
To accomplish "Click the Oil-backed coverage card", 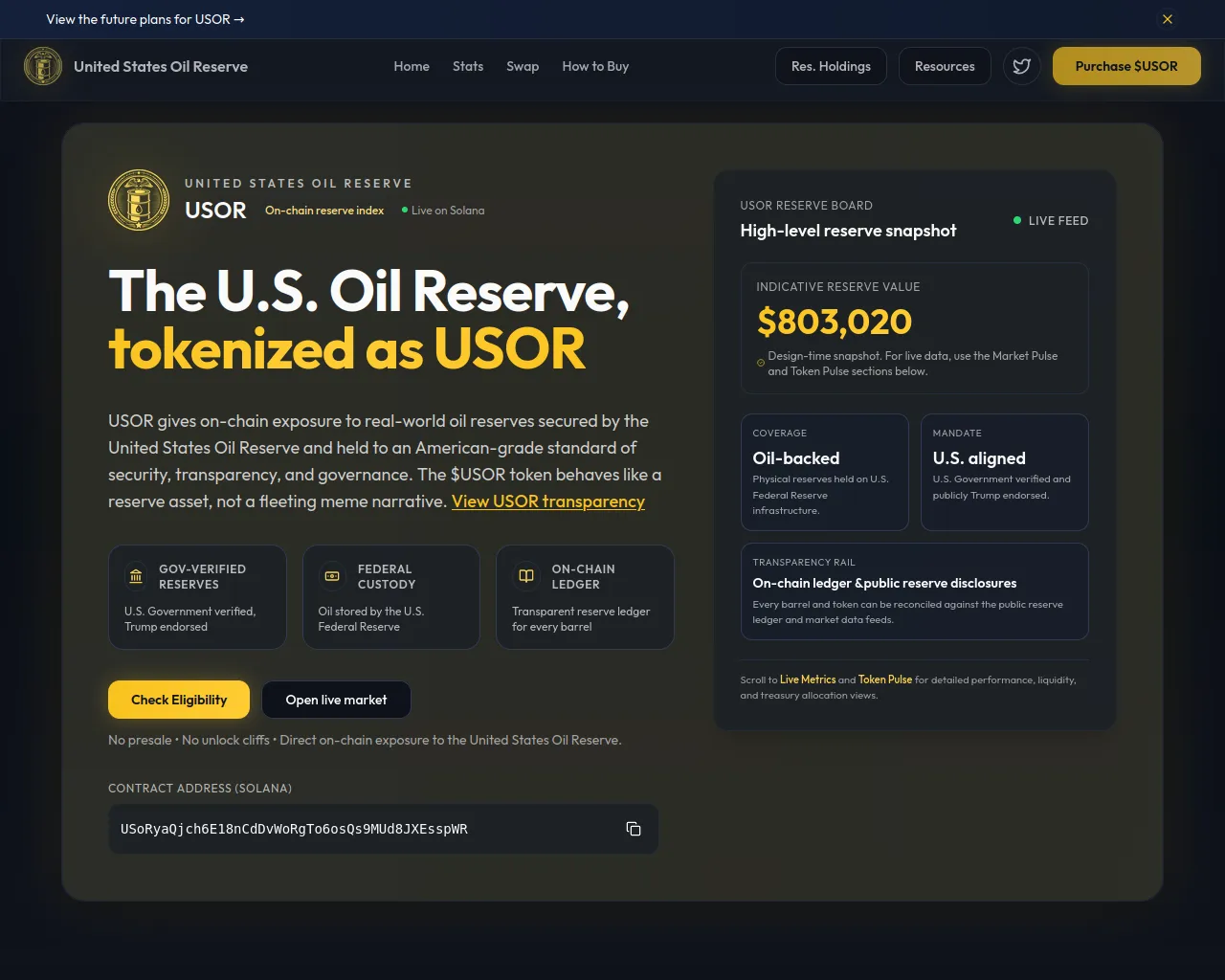I will tap(825, 472).
